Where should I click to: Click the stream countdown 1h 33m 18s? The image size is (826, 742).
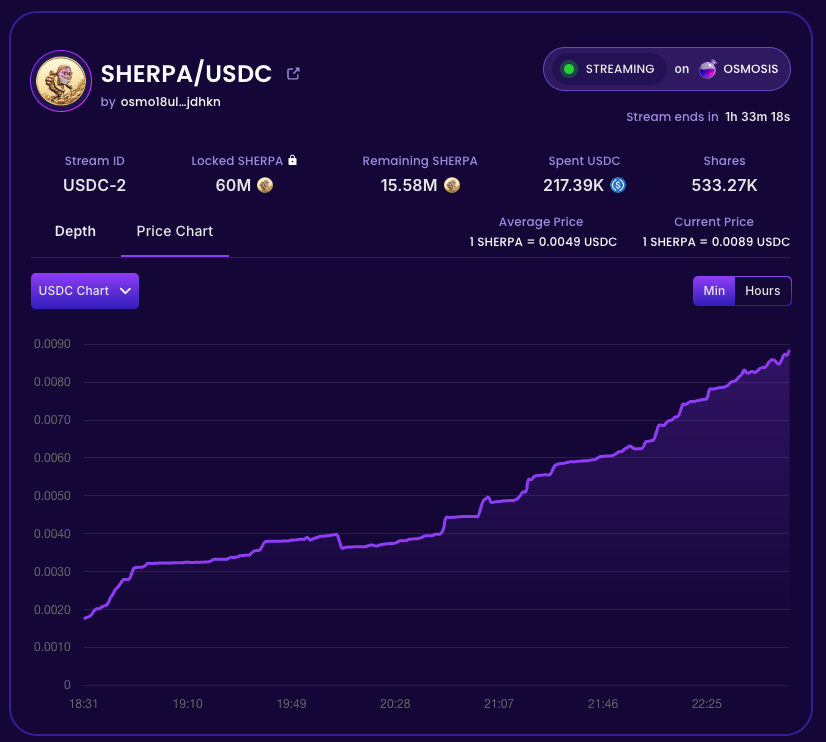(758, 117)
